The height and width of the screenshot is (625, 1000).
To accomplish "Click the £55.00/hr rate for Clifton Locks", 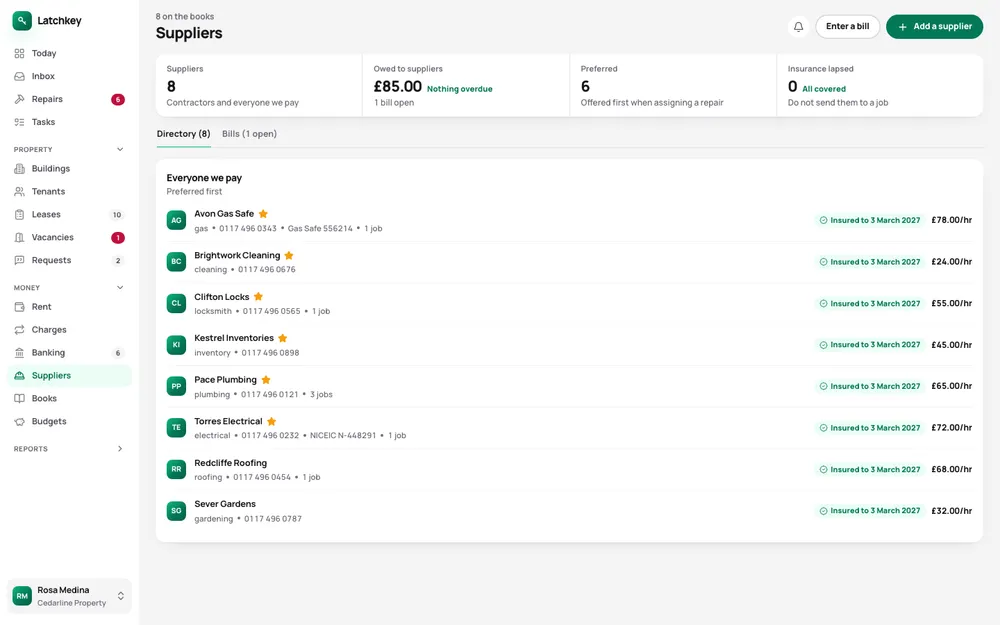I will pyautogui.click(x=952, y=304).
